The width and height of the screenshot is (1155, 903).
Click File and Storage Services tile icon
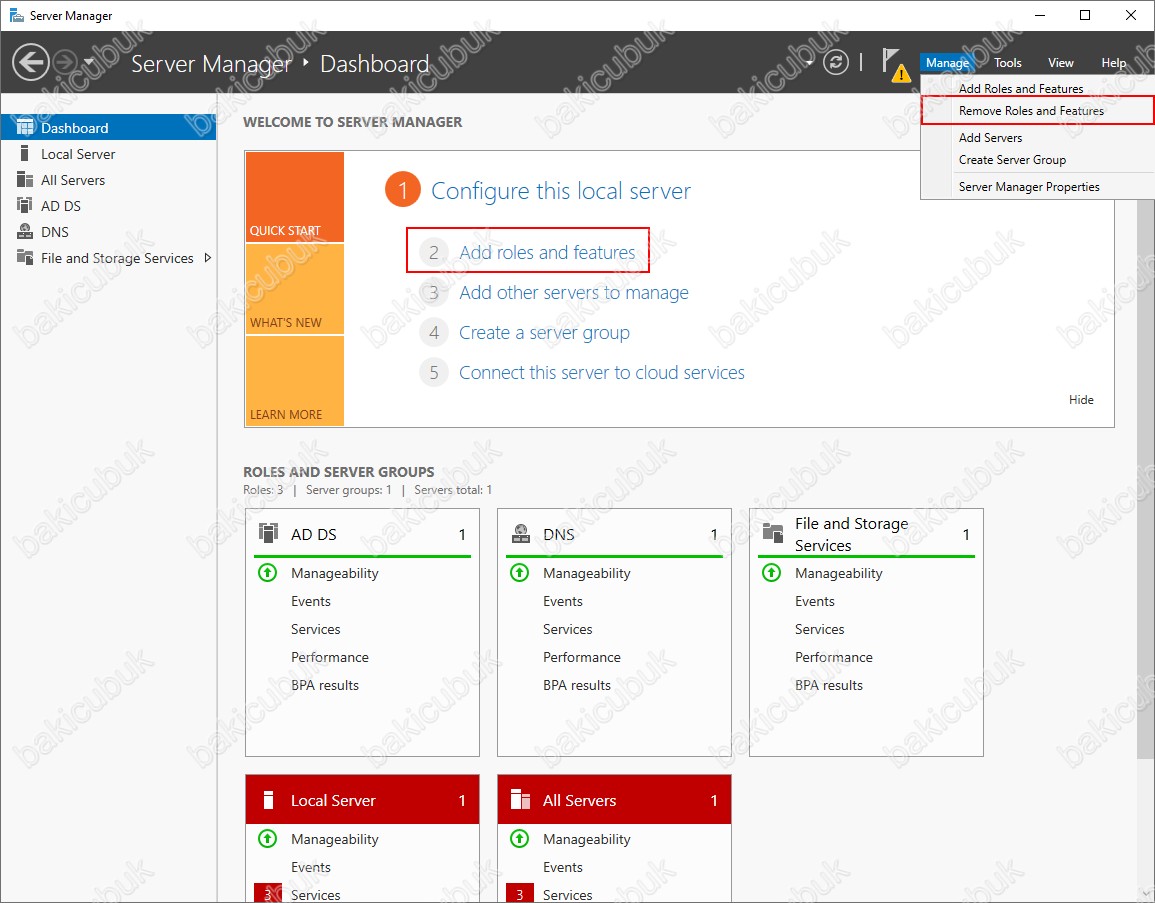click(773, 533)
